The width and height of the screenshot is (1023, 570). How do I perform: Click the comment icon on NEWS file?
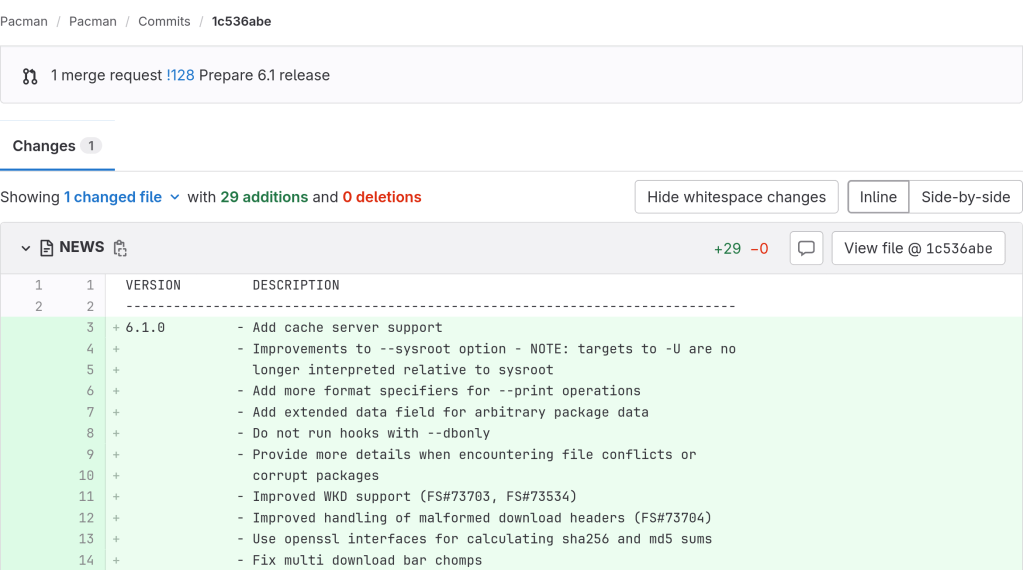click(806, 248)
